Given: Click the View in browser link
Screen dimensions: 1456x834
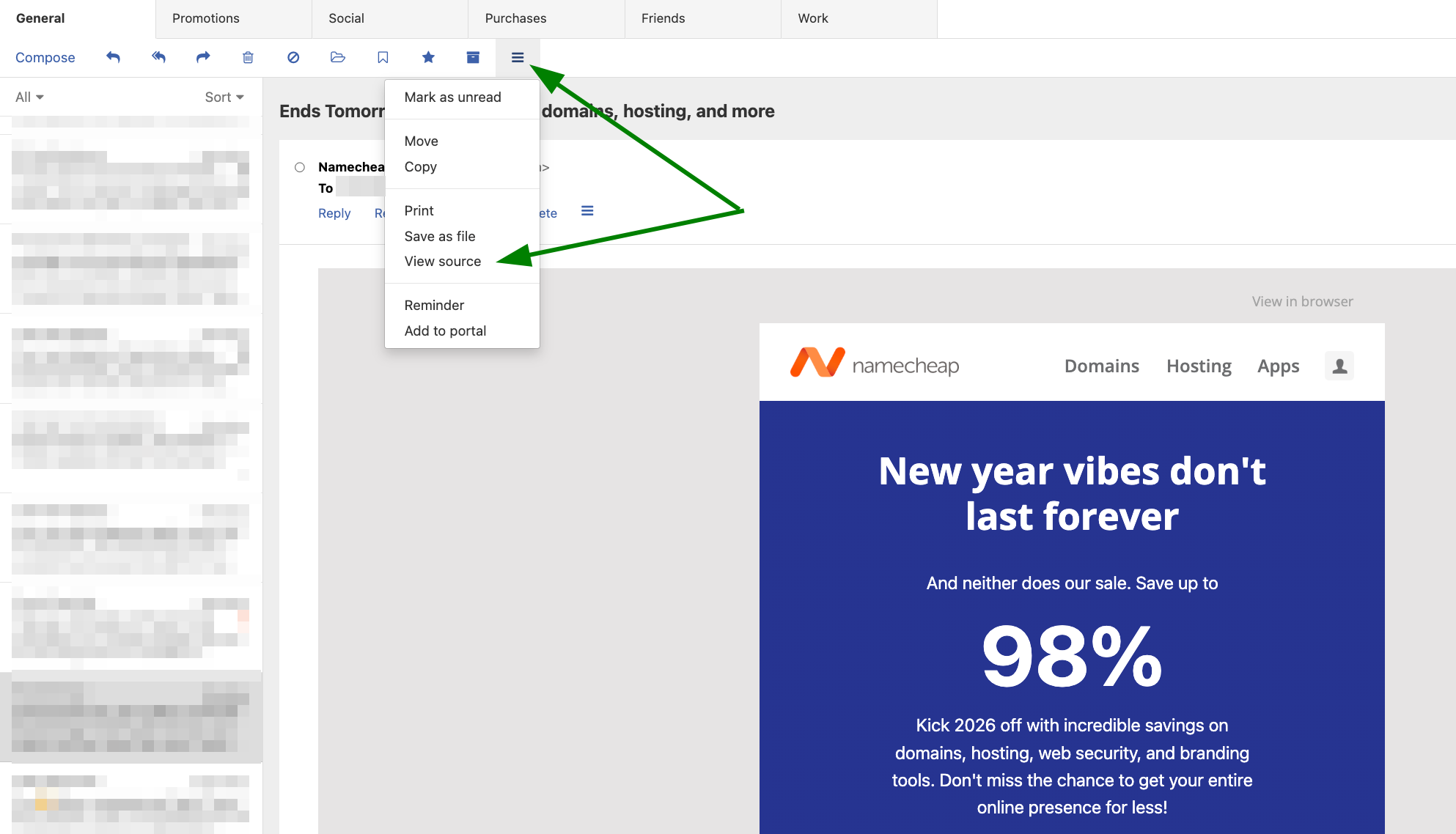Looking at the screenshot, I should click(1302, 301).
